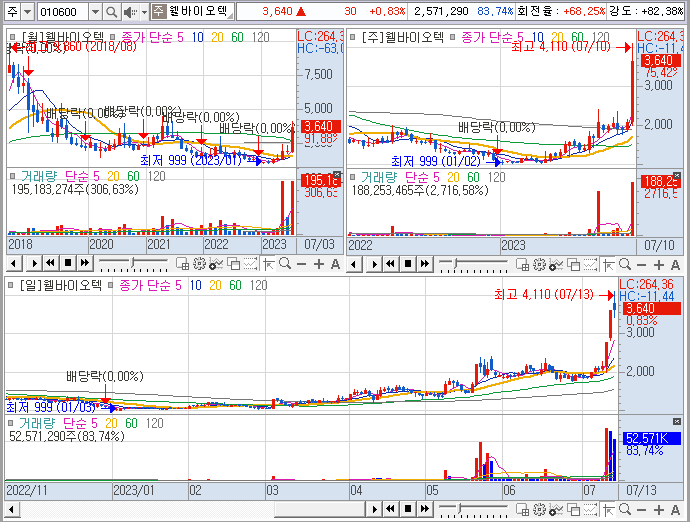Click the daily chart horizontal scrollbar thumb
690x522 pixels.
click(x=319, y=509)
